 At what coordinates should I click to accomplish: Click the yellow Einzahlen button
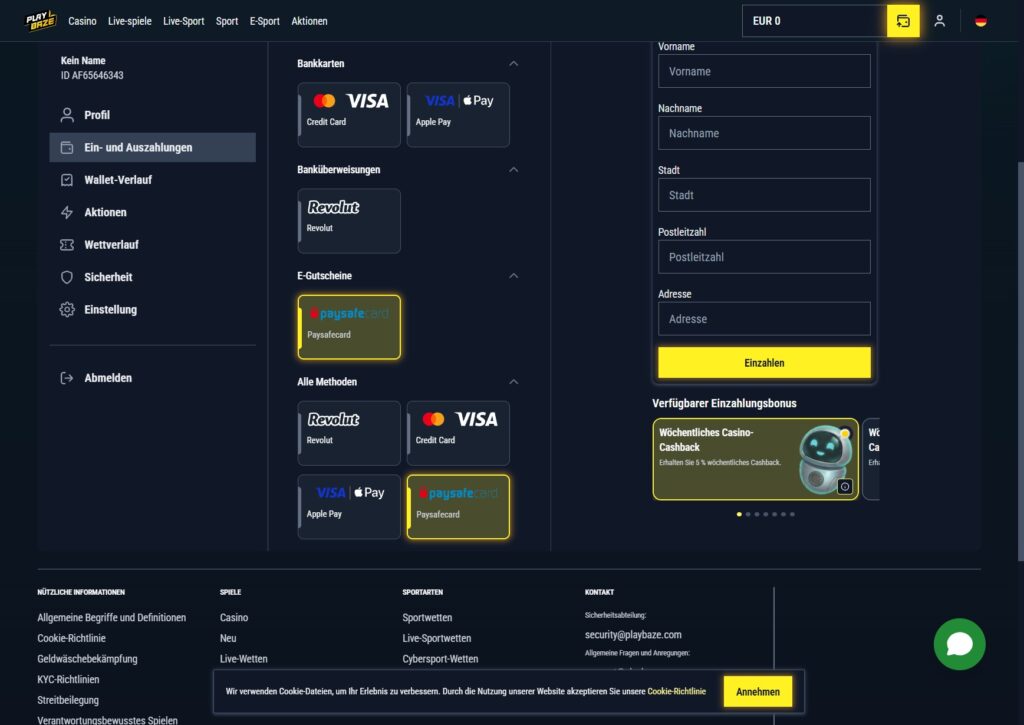click(x=764, y=362)
